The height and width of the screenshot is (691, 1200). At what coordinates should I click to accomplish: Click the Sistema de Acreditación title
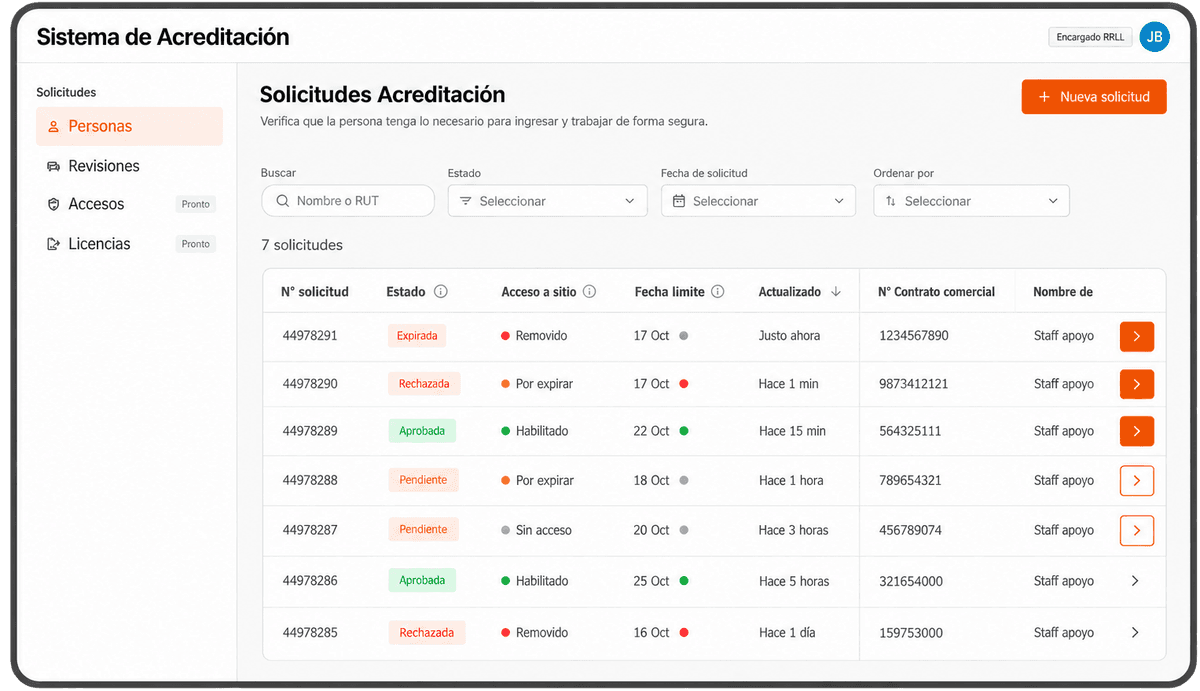pos(163,37)
